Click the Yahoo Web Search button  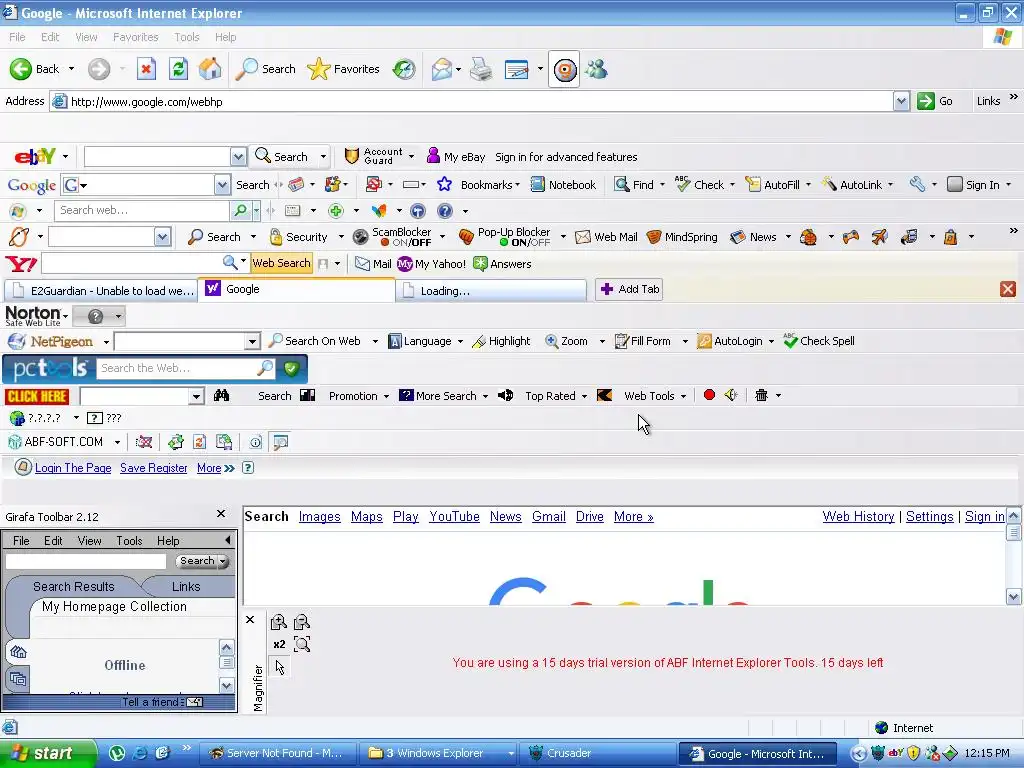(x=281, y=263)
